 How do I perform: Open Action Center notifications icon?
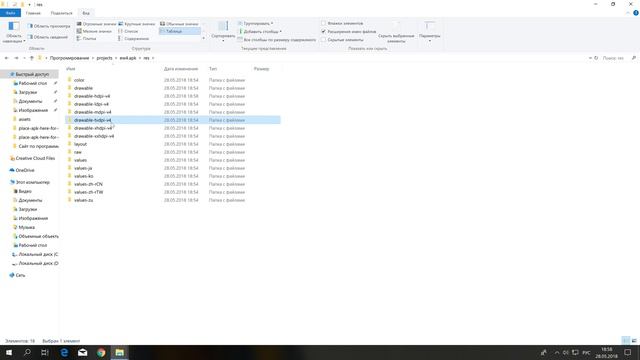click(x=627, y=352)
